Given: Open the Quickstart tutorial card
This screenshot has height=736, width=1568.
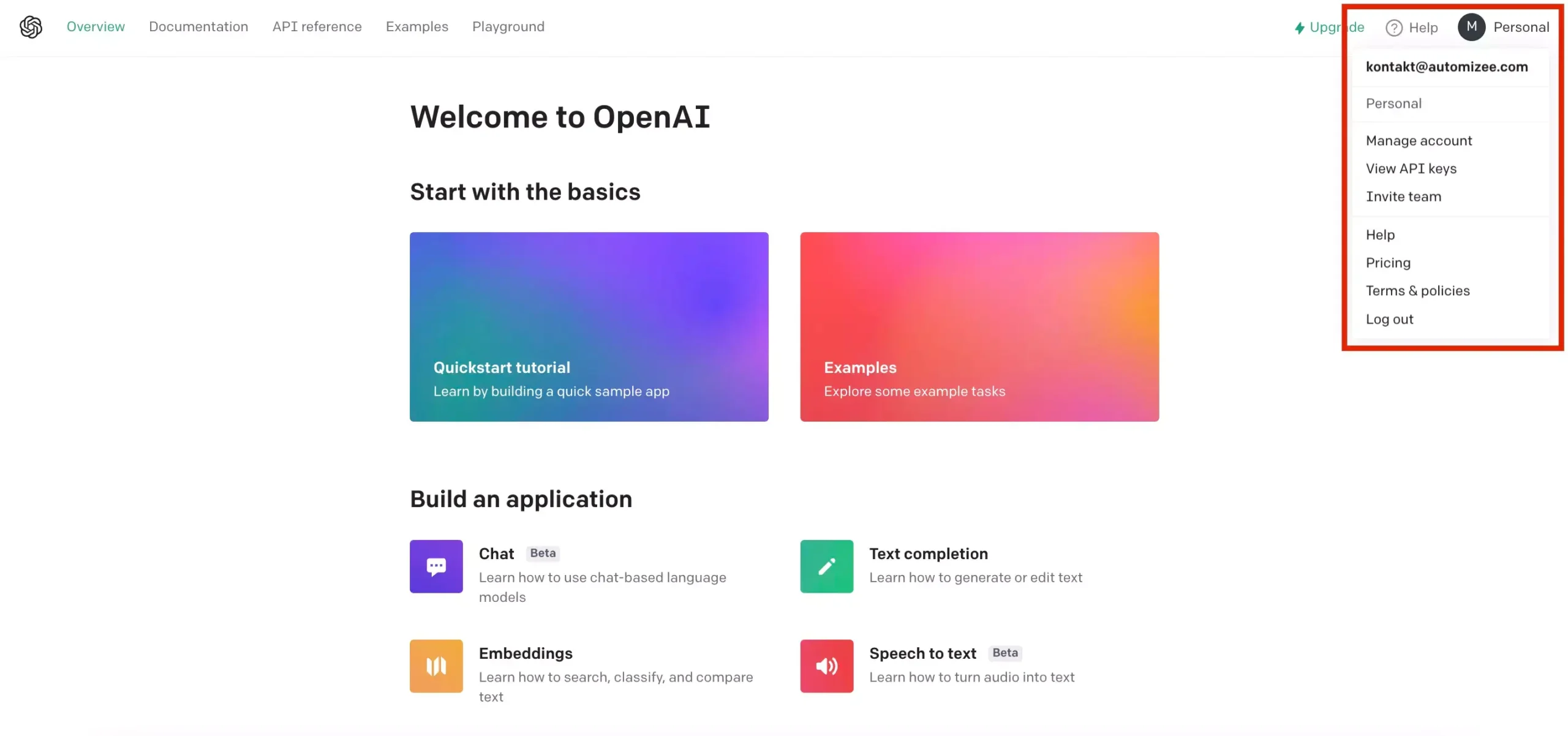Looking at the screenshot, I should click(x=589, y=326).
